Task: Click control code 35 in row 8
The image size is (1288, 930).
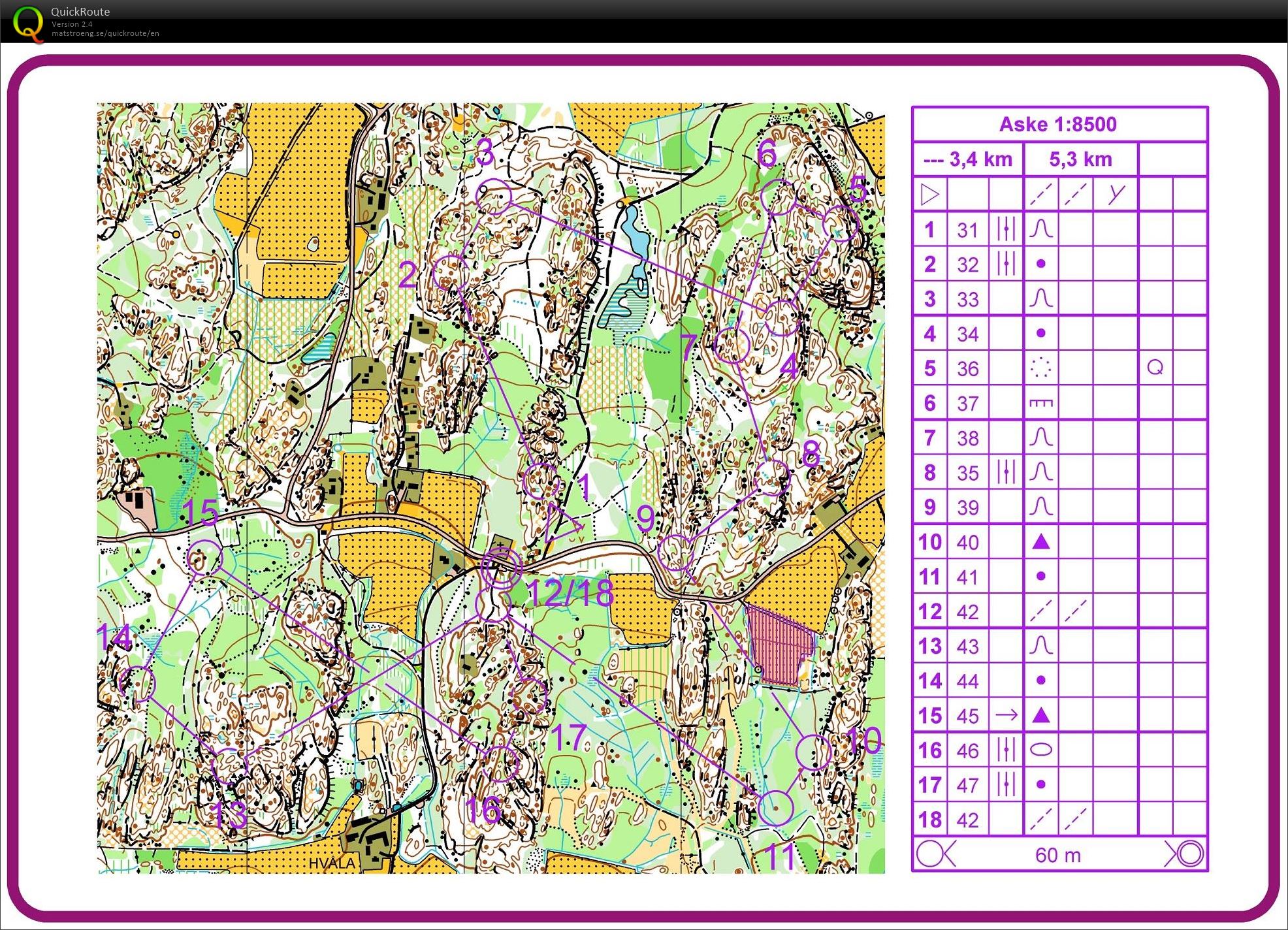Action: [968, 473]
